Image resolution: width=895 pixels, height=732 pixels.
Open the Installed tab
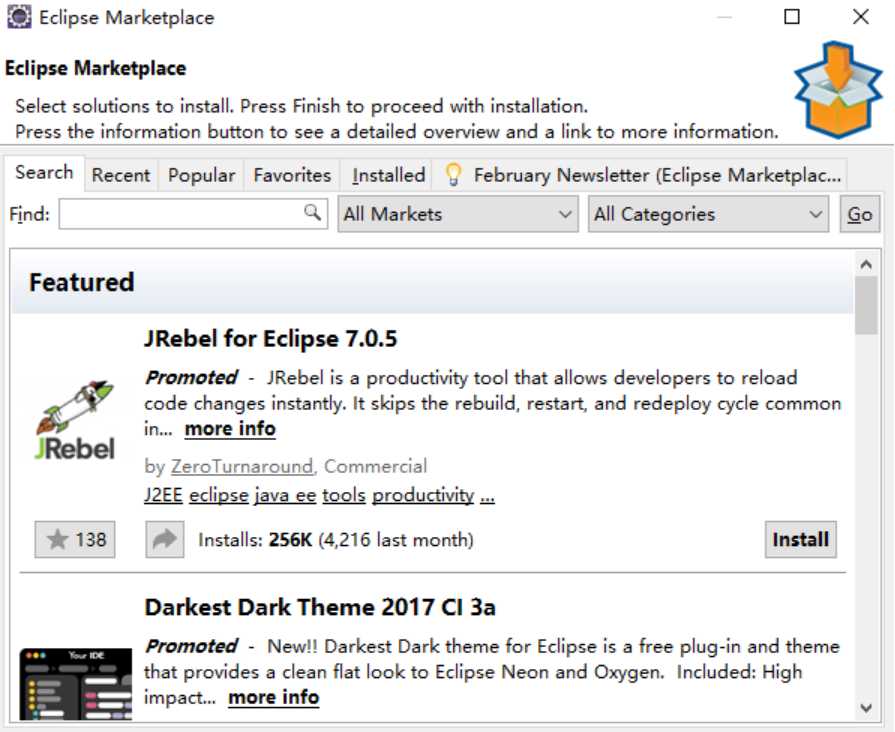[389, 175]
